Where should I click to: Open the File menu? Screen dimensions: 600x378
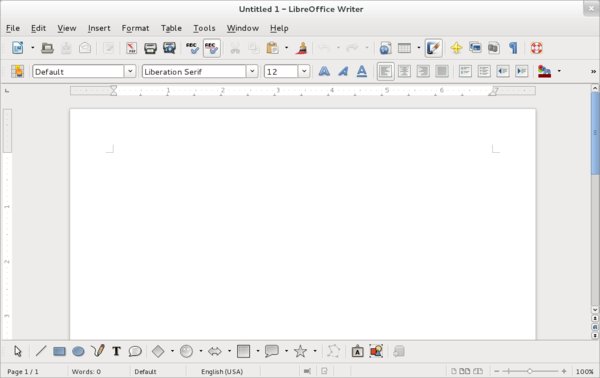point(13,28)
